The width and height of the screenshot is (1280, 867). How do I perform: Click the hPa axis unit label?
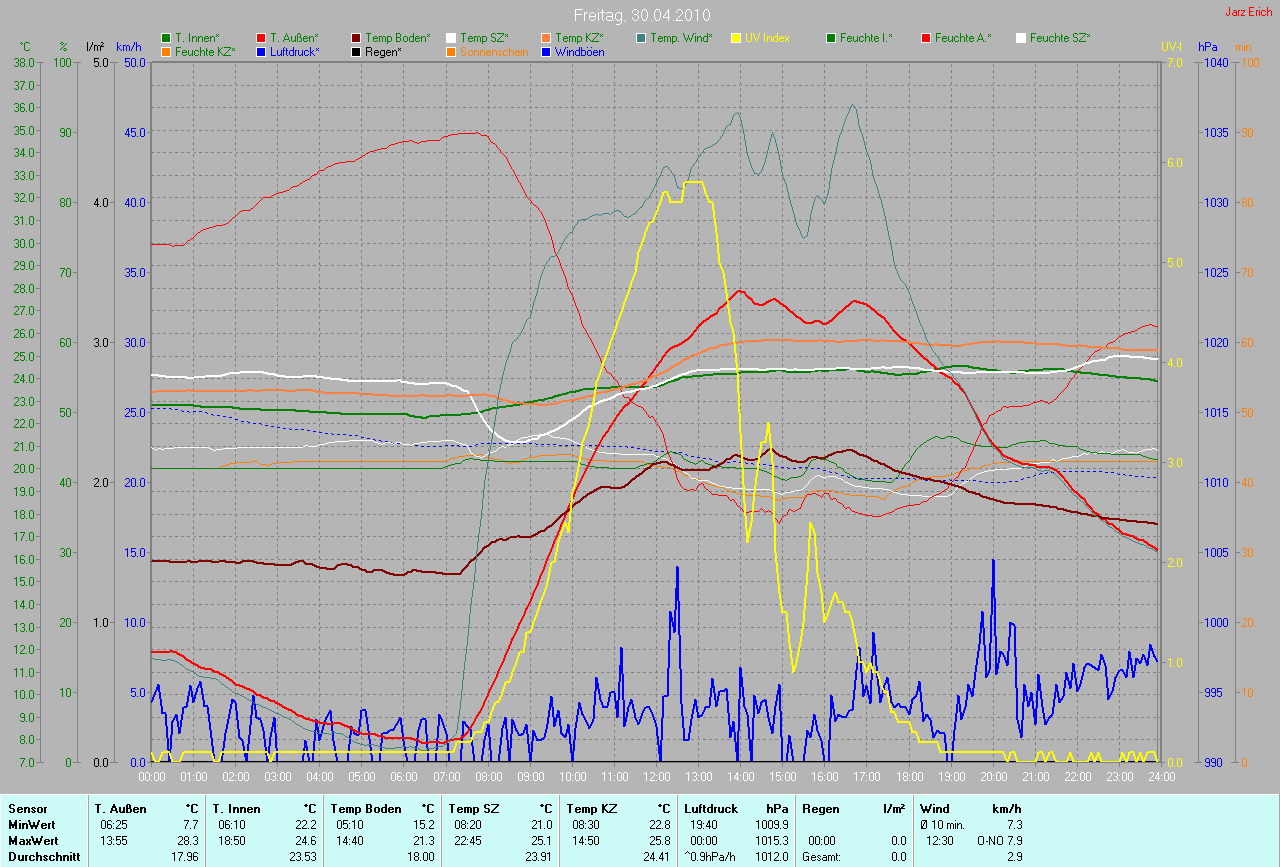[1209, 47]
